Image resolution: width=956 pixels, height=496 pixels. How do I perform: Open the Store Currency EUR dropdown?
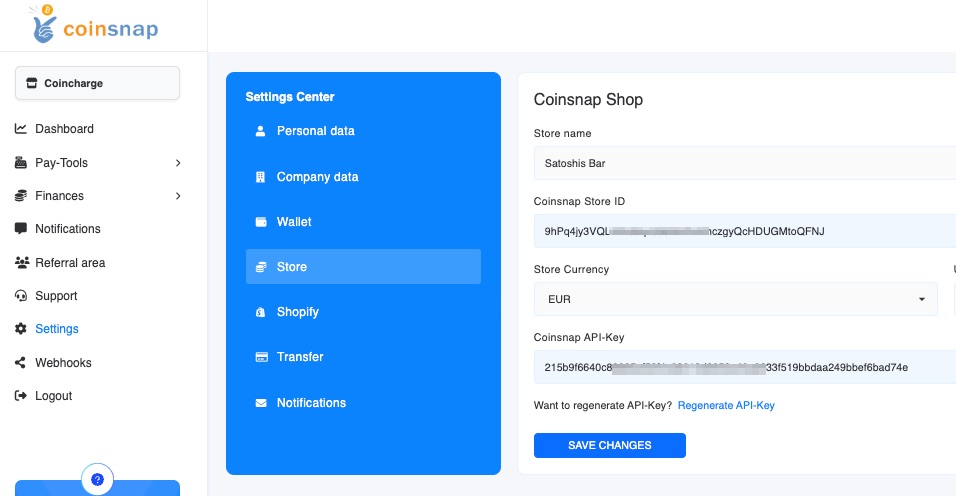tap(735, 299)
